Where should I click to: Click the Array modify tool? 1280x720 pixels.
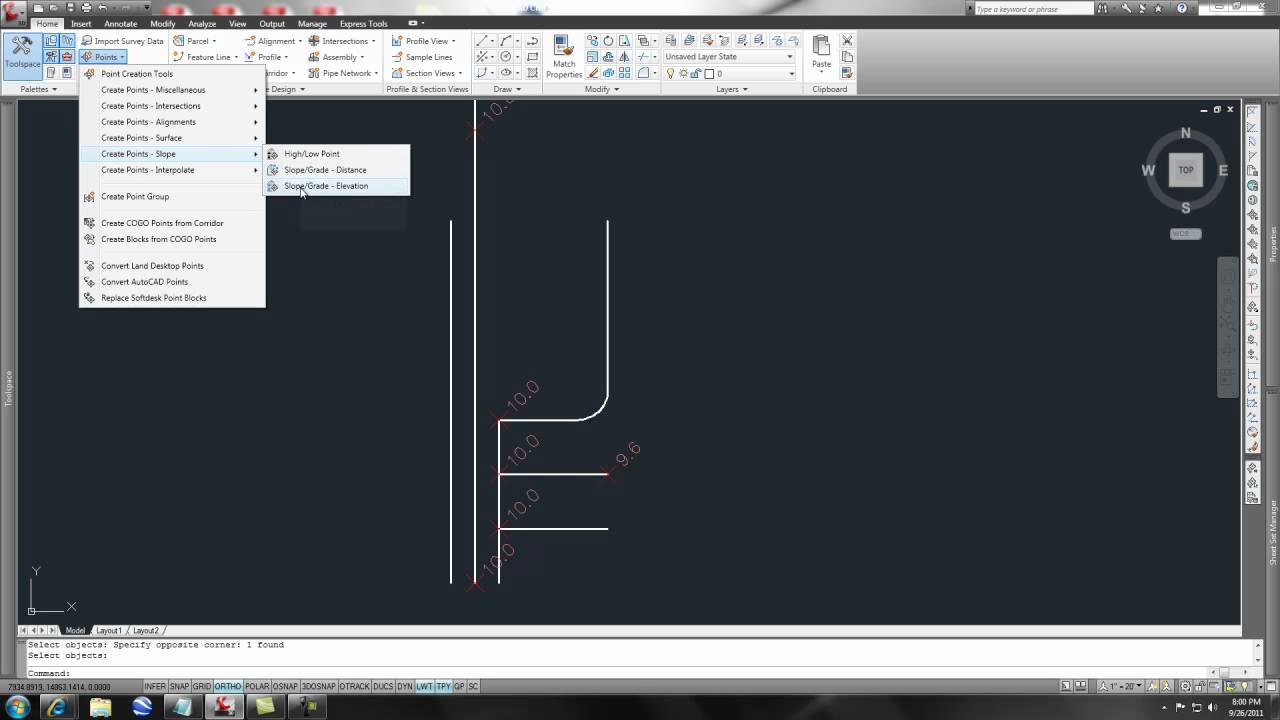pos(624,73)
